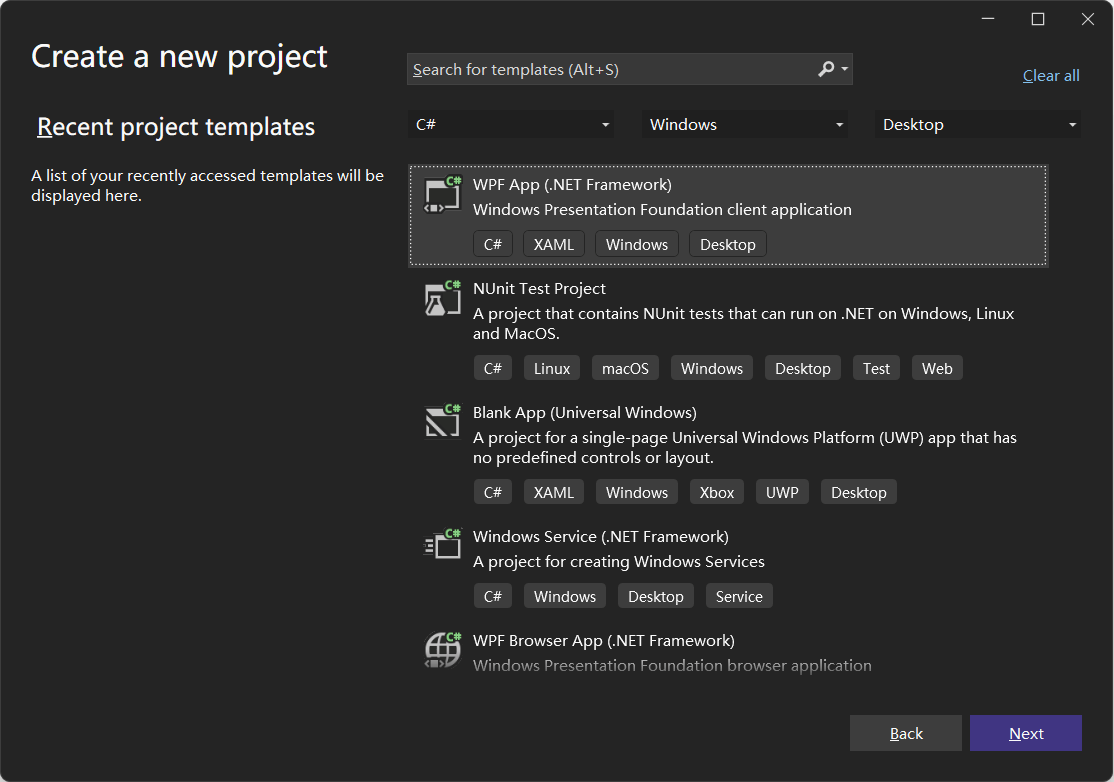Click the Blank App Universal Windows icon
Viewport: 1114px width, 782px height.
443,422
